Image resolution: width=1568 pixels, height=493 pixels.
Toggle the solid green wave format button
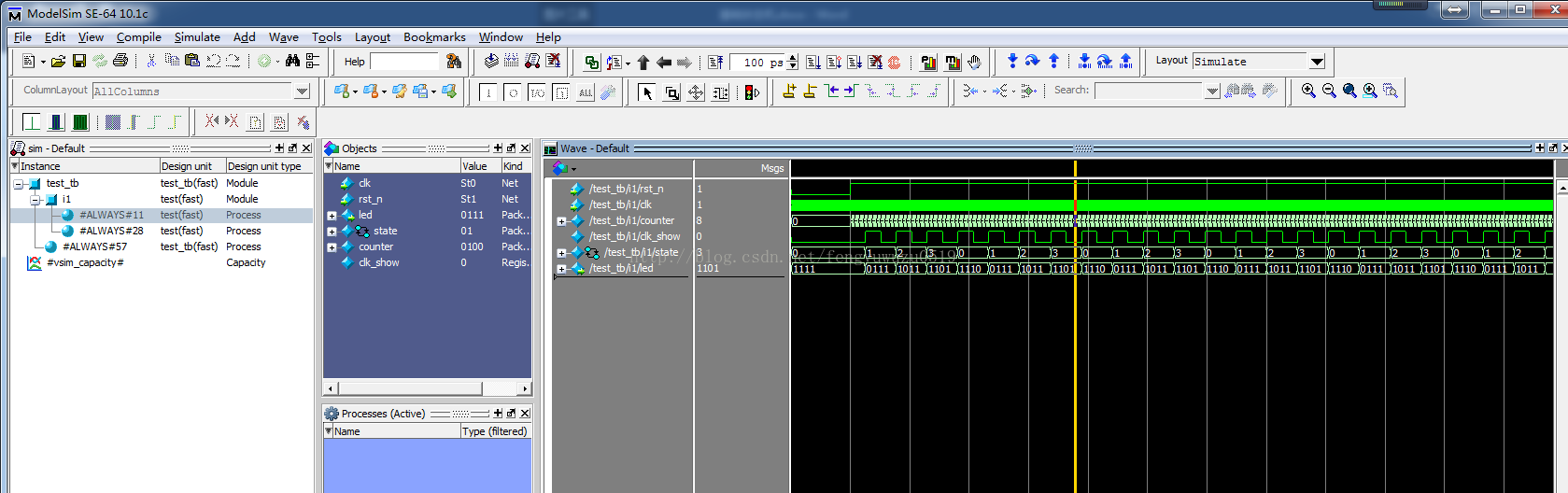(80, 121)
